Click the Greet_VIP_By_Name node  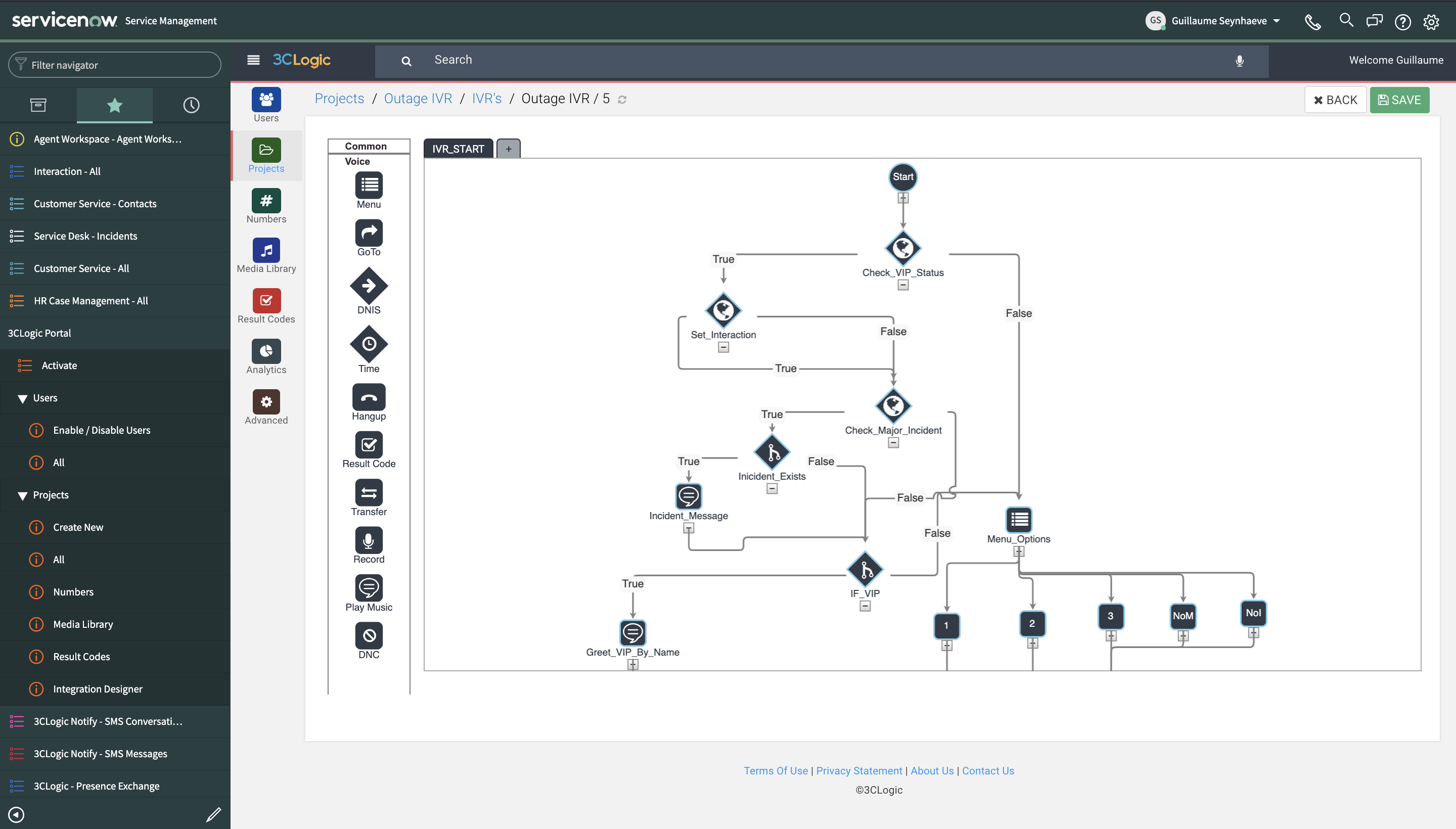(631, 631)
